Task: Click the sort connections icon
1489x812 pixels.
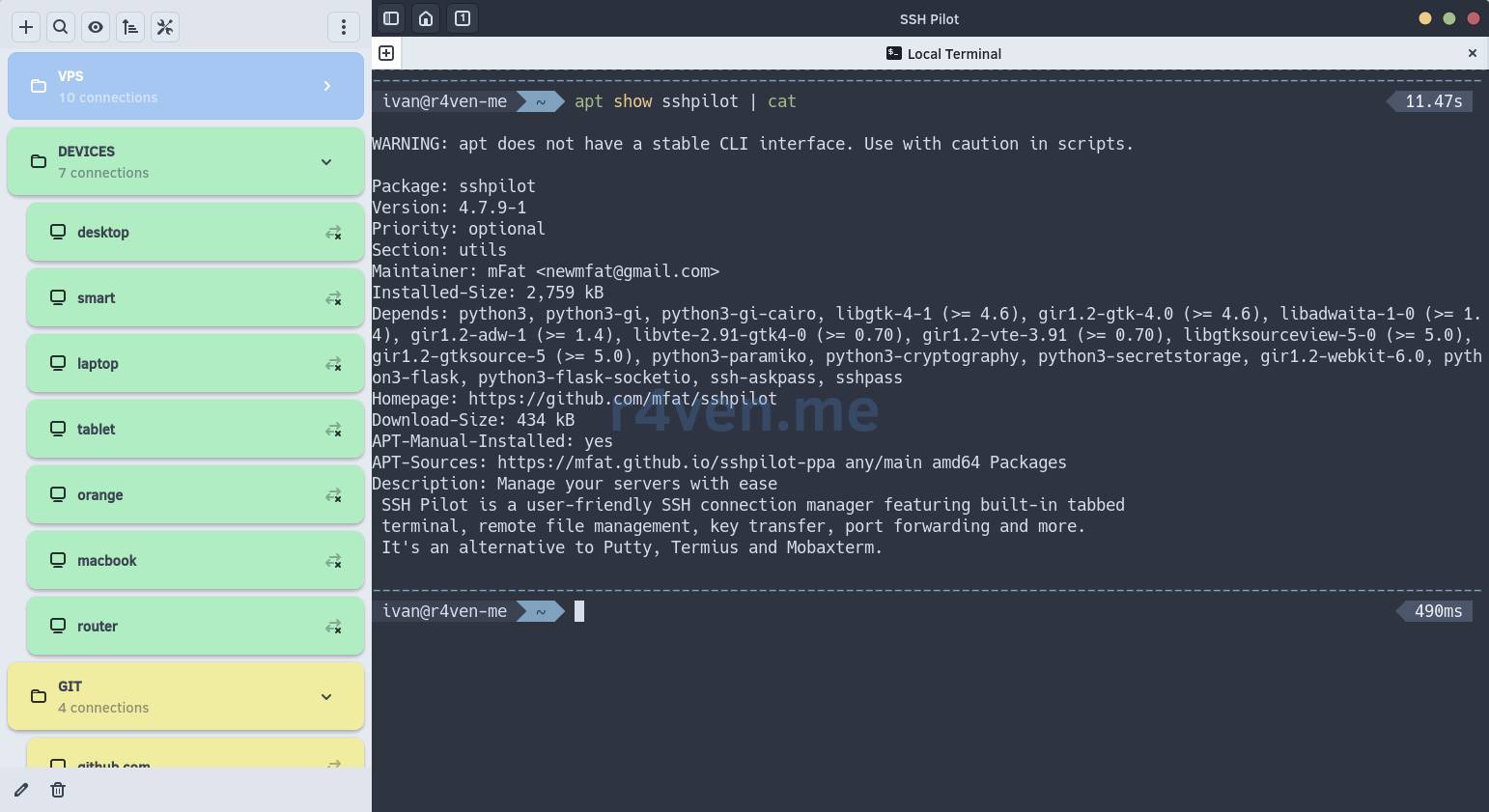Action: coord(130,27)
